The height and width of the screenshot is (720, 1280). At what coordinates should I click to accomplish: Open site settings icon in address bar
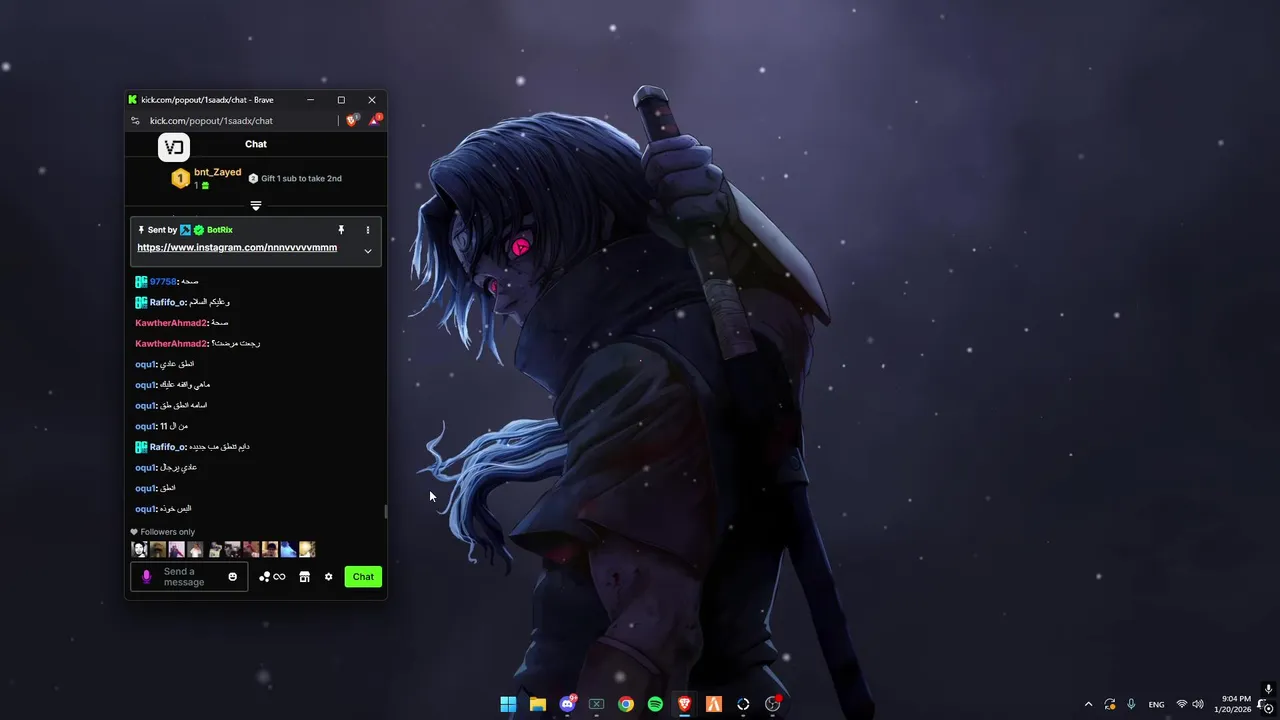pyautogui.click(x=135, y=121)
